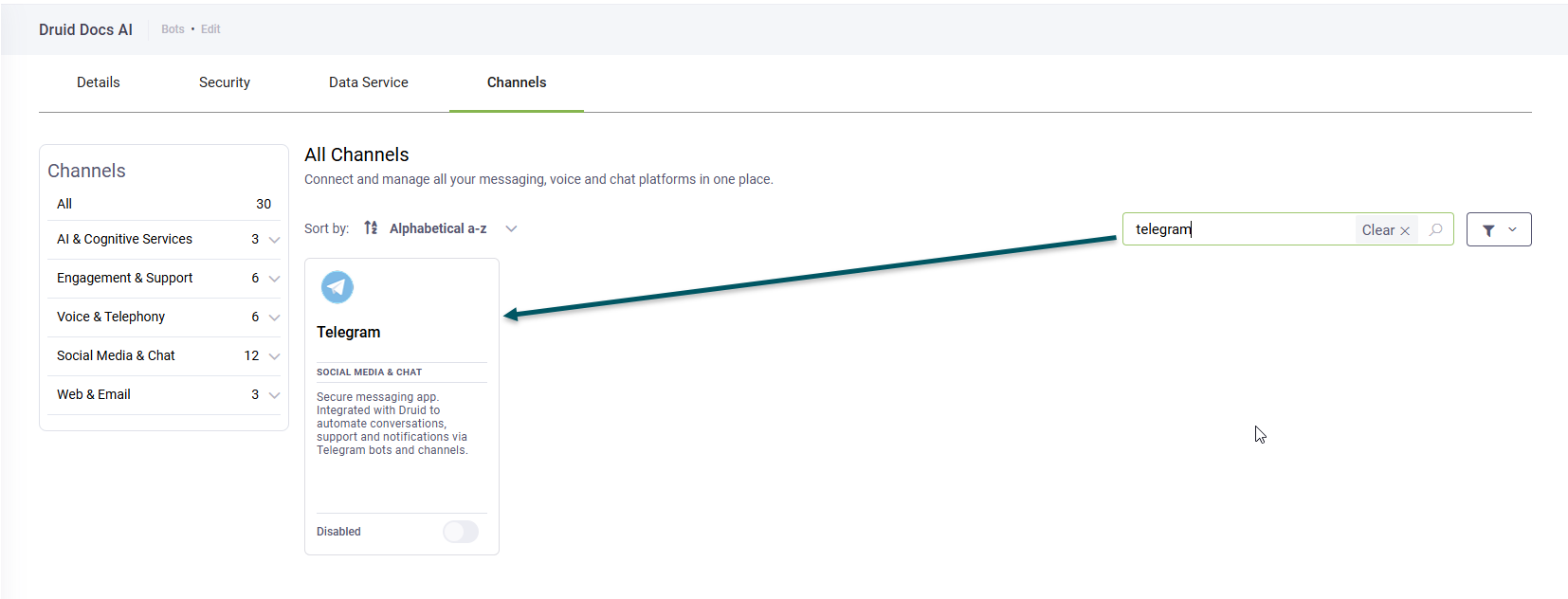The width and height of the screenshot is (1568, 599).
Task: Expand AI & Cognitive Services category
Action: tap(274, 240)
